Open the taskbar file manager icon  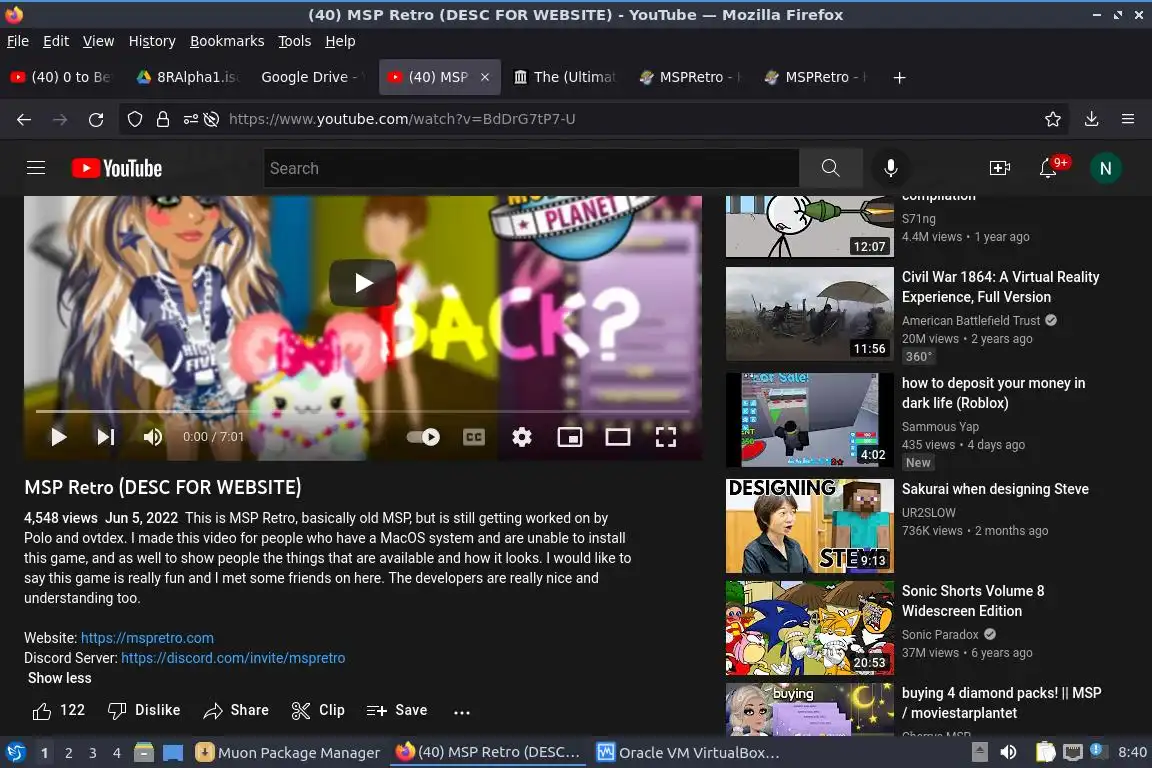(x=144, y=753)
